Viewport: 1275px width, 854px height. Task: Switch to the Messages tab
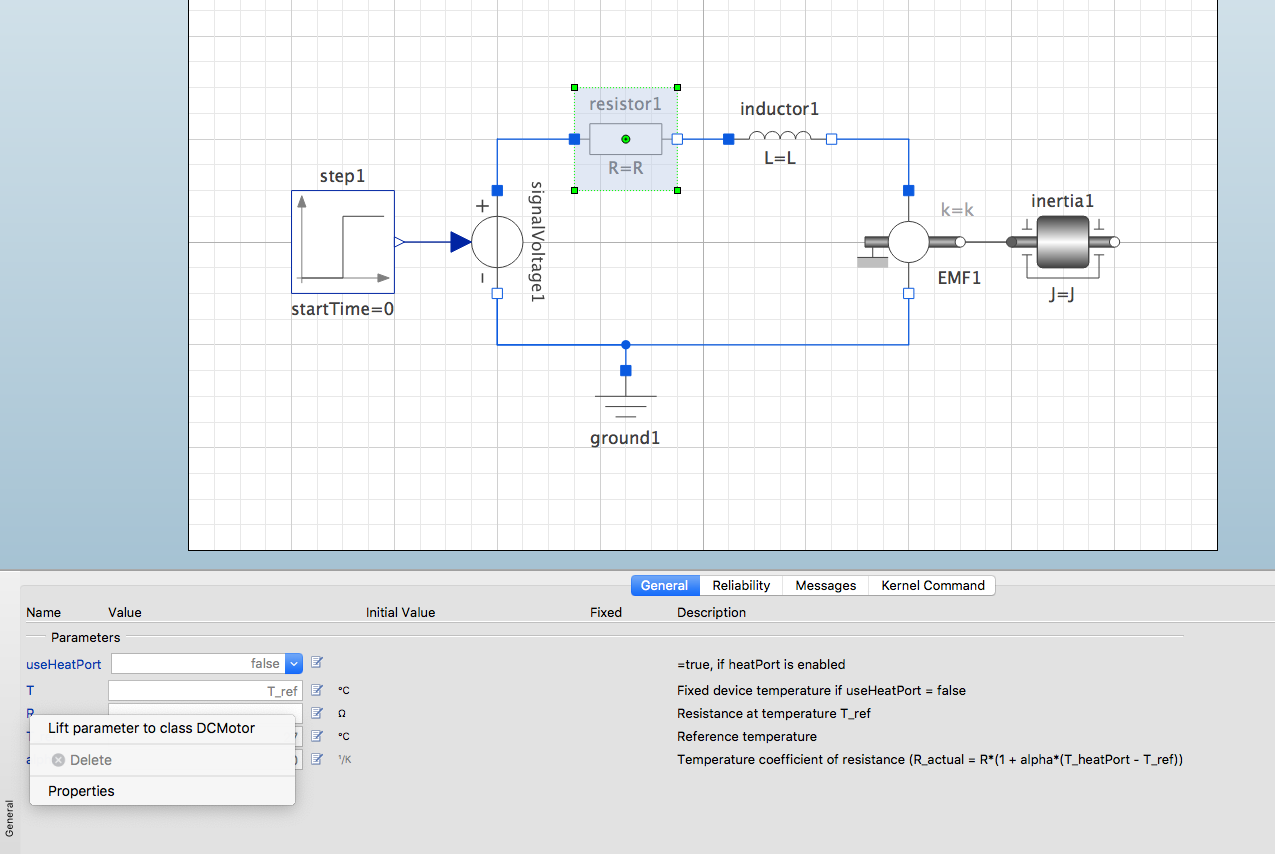(825, 586)
